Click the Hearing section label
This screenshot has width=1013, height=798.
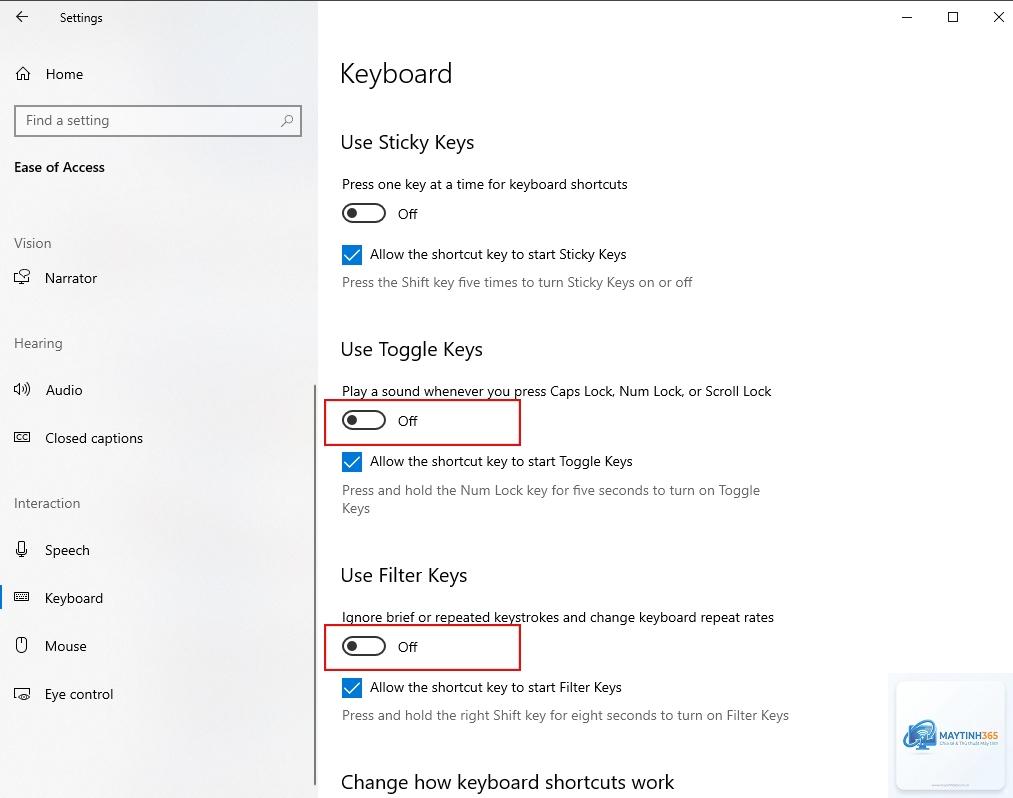(38, 343)
